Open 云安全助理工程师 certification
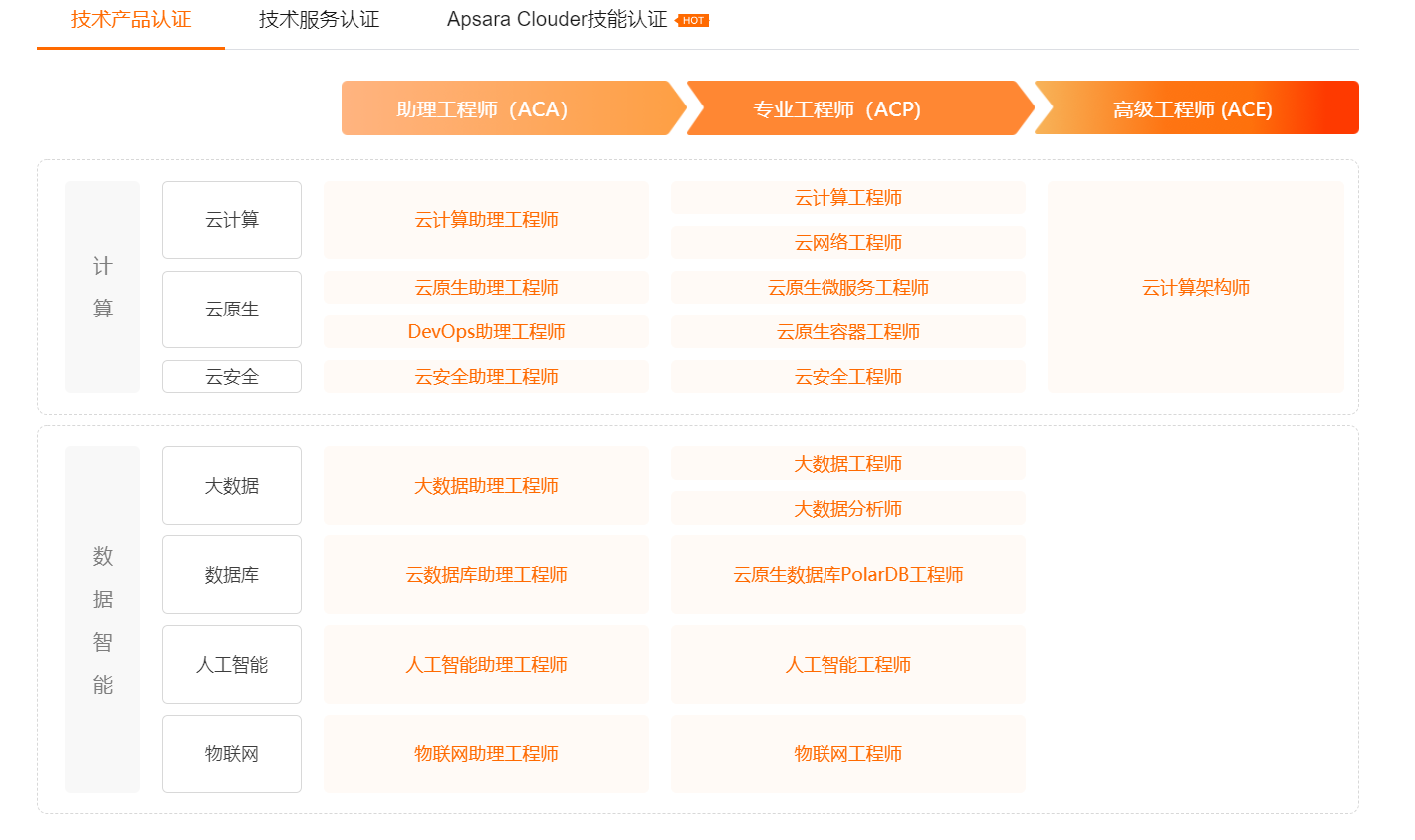This screenshot has width=1415, height=840. pyautogui.click(x=486, y=377)
